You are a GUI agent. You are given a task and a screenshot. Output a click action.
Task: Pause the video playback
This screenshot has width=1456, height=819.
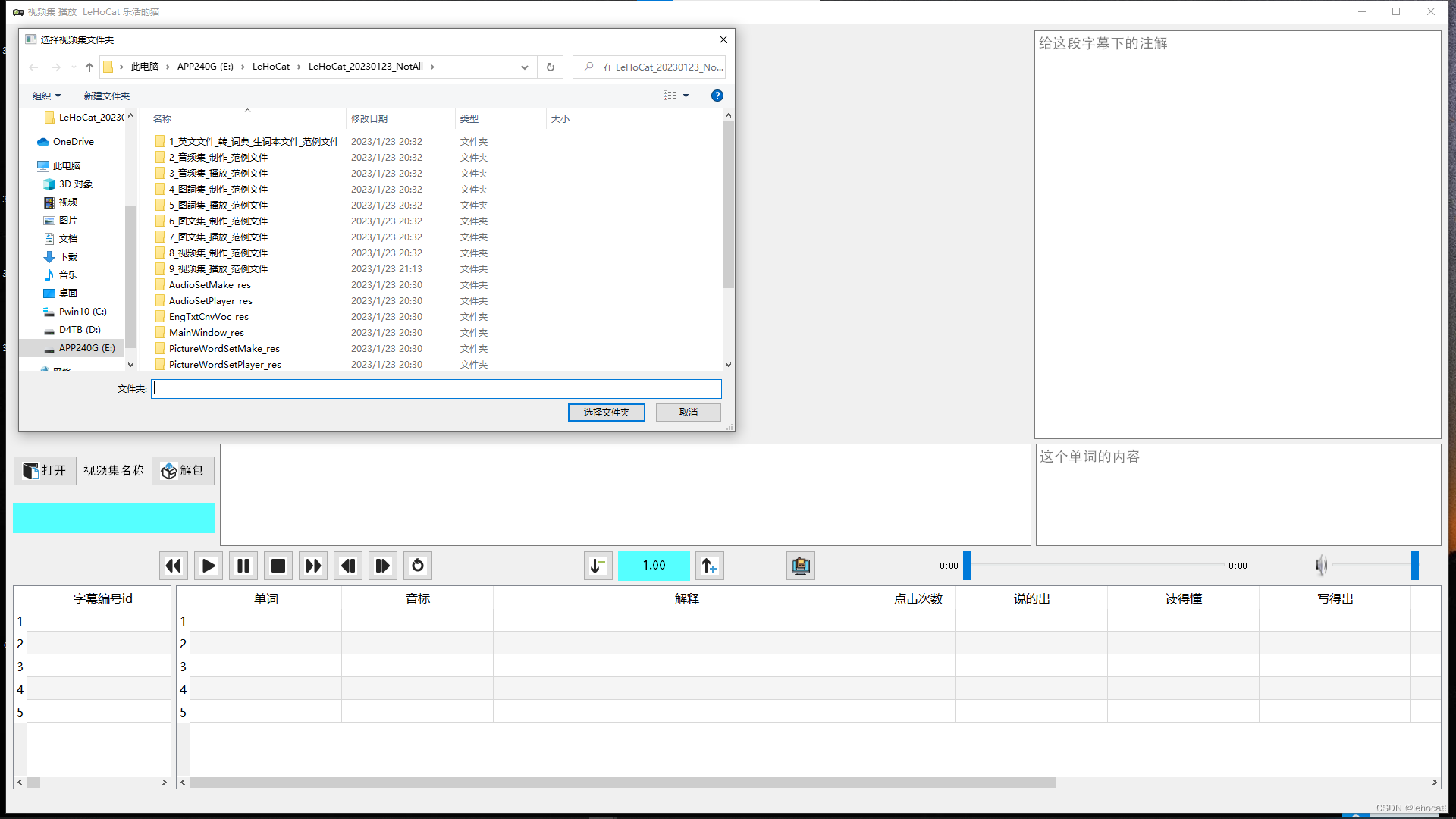pyautogui.click(x=243, y=566)
